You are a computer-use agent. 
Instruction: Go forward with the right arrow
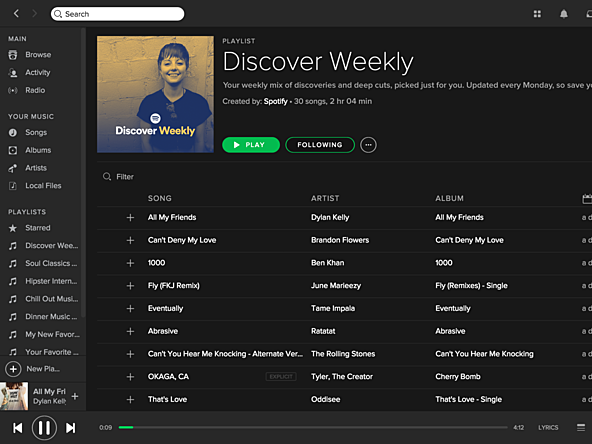34,14
